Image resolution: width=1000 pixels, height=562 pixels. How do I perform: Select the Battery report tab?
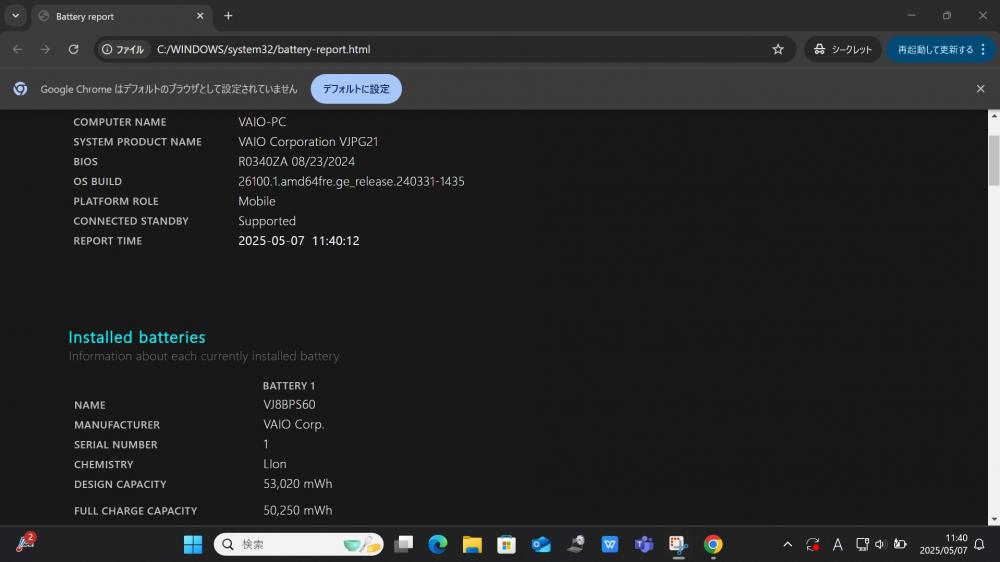coord(121,16)
